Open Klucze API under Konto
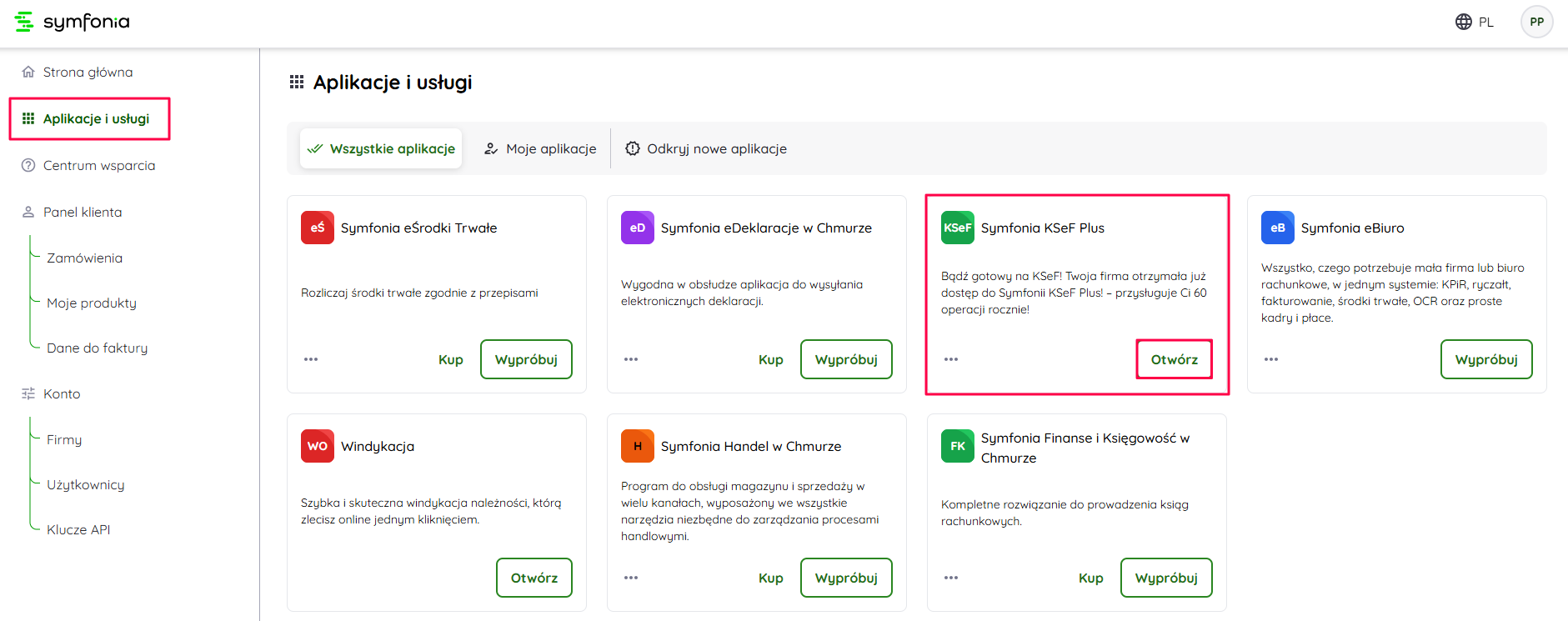 click(x=78, y=529)
